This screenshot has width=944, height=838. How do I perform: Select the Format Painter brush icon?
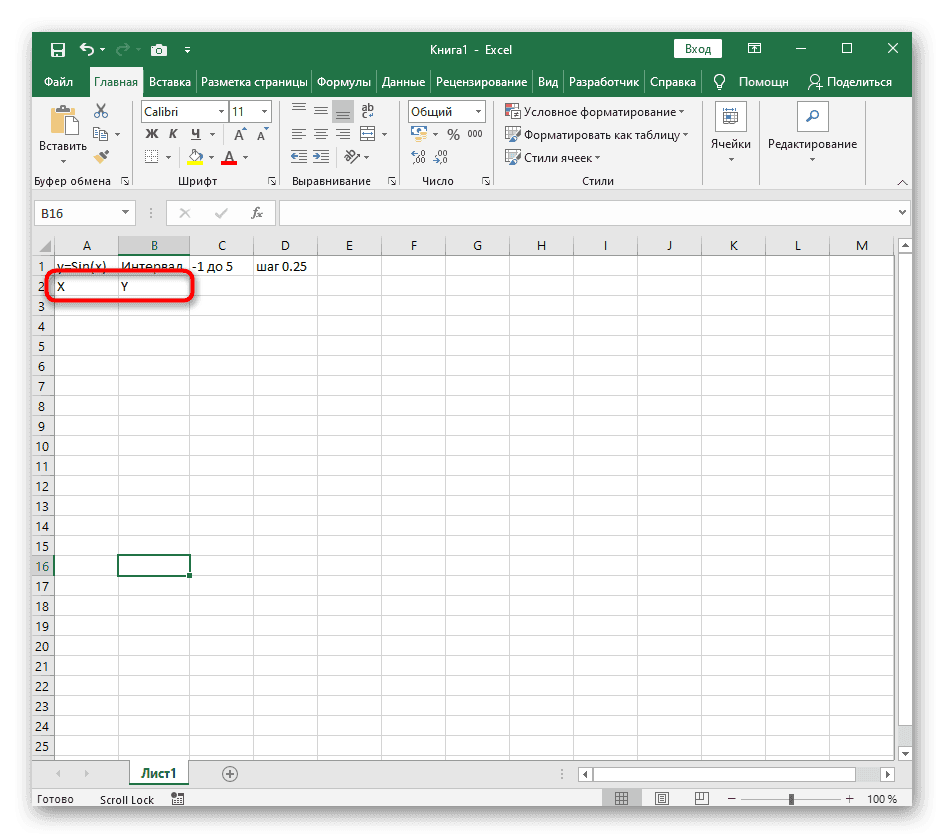(x=101, y=156)
